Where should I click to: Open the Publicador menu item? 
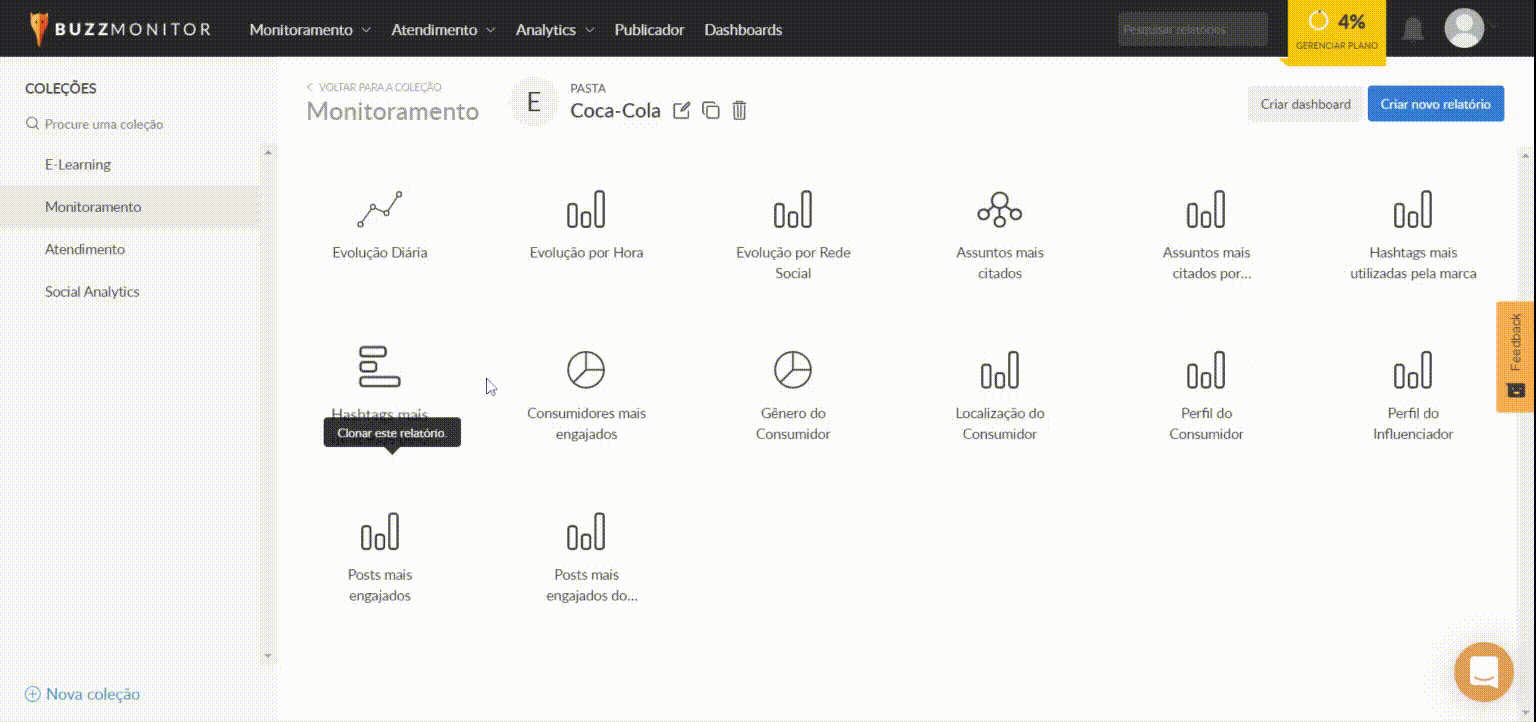click(x=649, y=30)
